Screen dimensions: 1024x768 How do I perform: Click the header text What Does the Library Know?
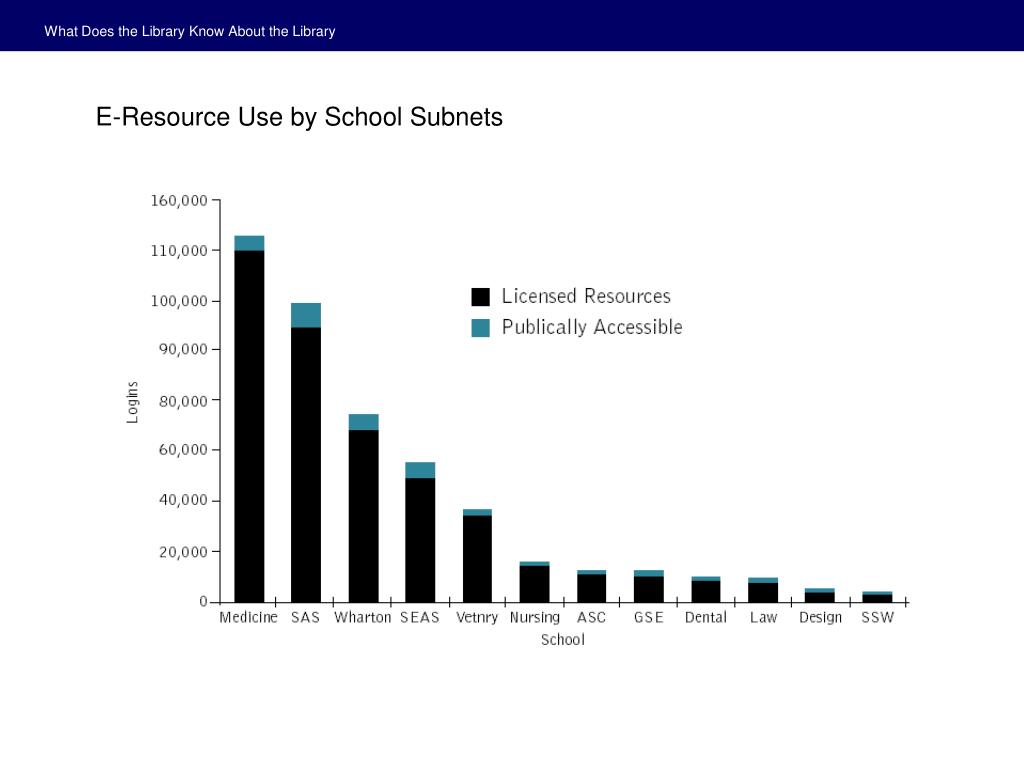(135, 31)
